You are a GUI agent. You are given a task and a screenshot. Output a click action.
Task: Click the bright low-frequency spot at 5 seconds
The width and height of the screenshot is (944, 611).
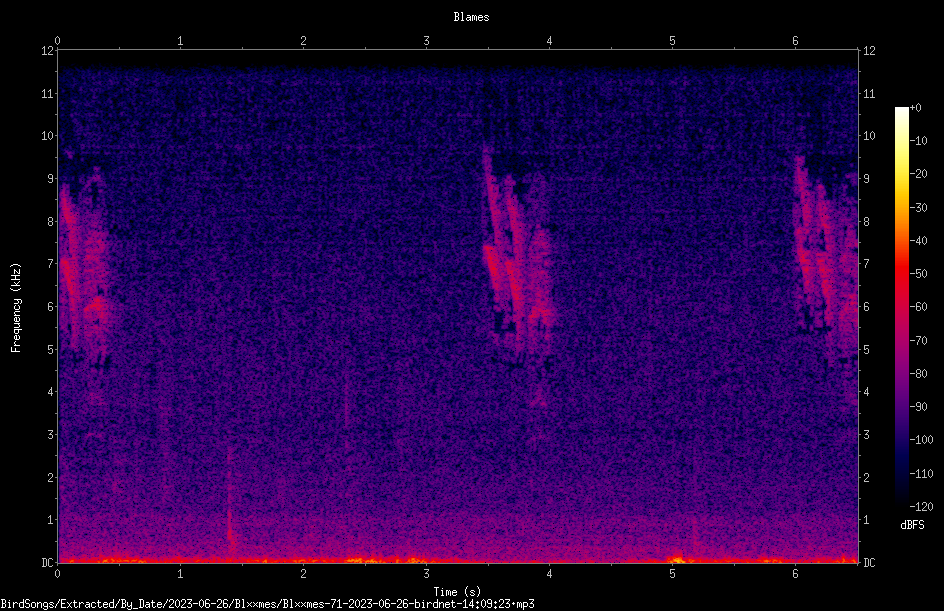(675, 559)
